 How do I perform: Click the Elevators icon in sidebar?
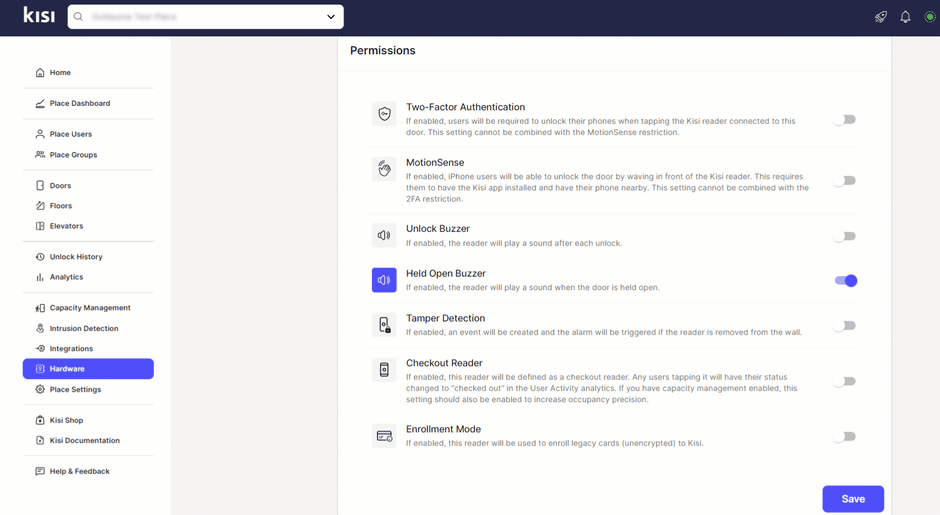point(40,226)
